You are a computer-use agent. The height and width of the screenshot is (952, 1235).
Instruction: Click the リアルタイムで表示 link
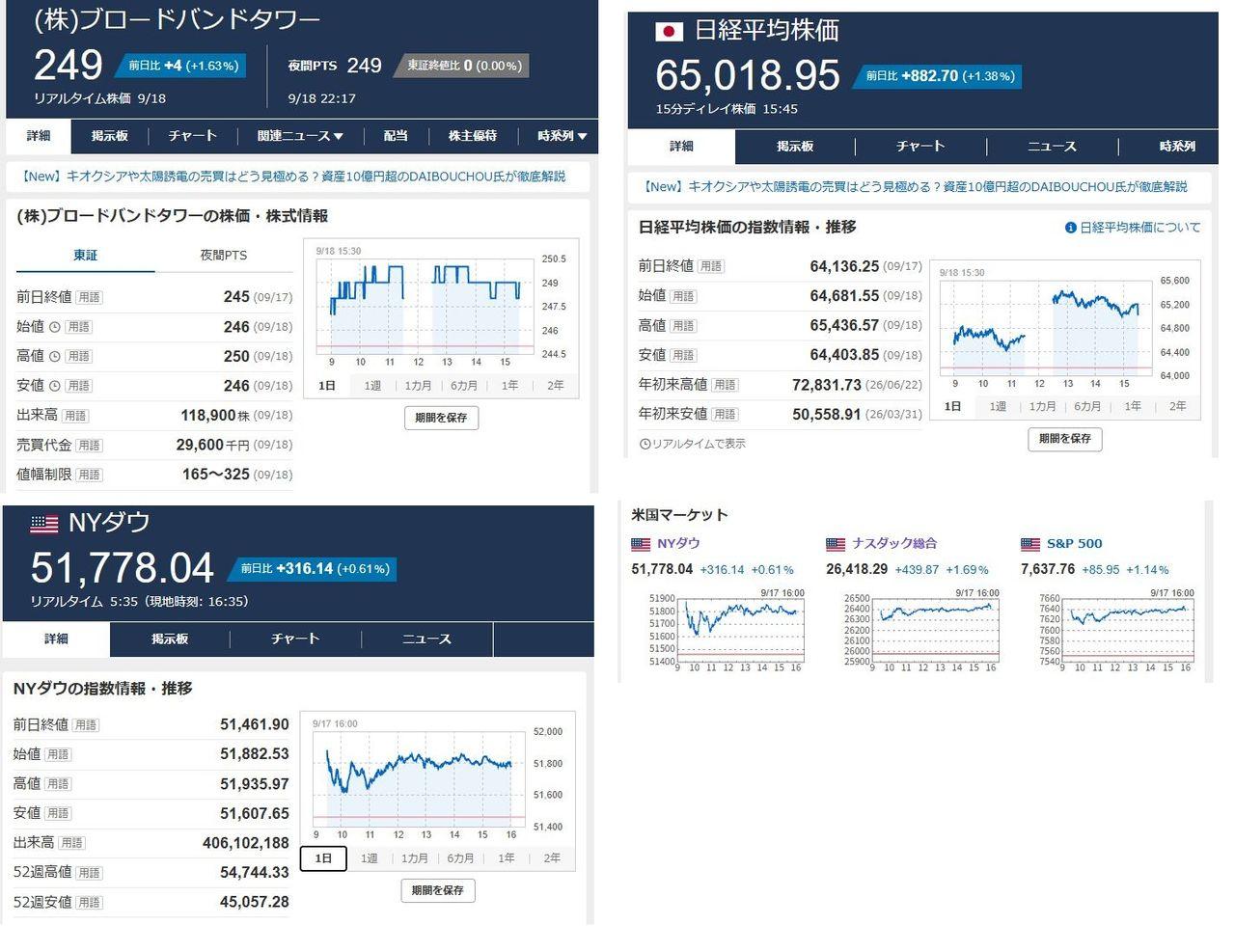click(699, 444)
